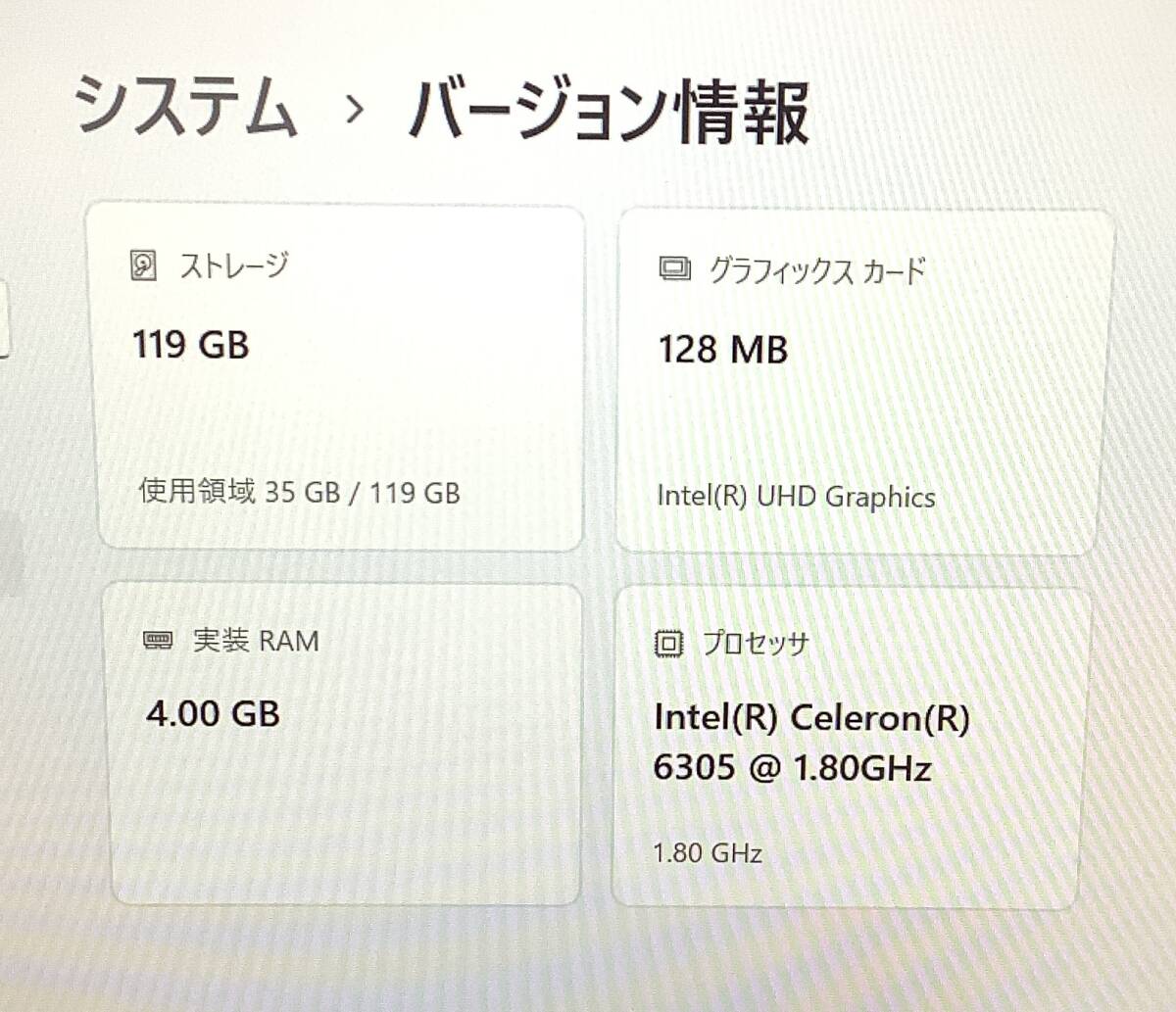
Task: Click the システム breadcrumb link
Action: pos(186,106)
